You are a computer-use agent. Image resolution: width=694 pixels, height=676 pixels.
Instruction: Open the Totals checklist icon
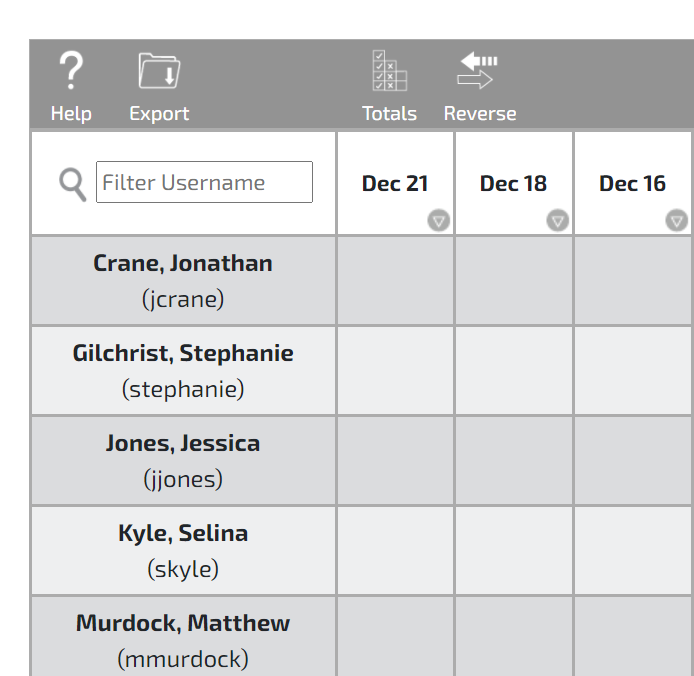click(389, 71)
